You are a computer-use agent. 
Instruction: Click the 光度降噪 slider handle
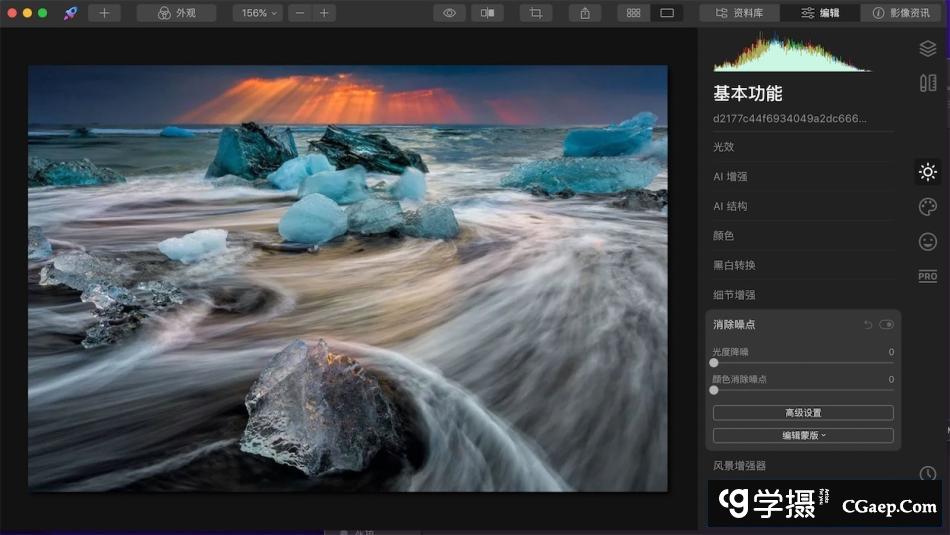714,363
